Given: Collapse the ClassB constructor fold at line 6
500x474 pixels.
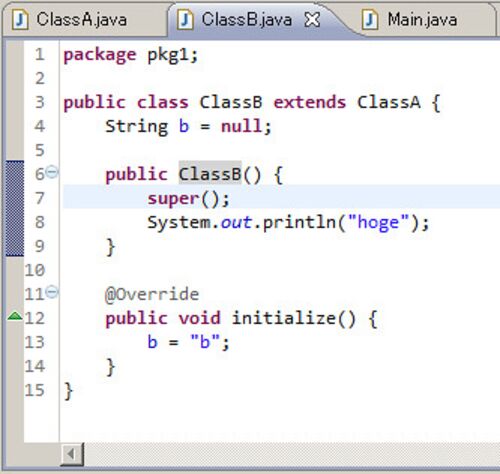Looking at the screenshot, I should coord(52,172).
